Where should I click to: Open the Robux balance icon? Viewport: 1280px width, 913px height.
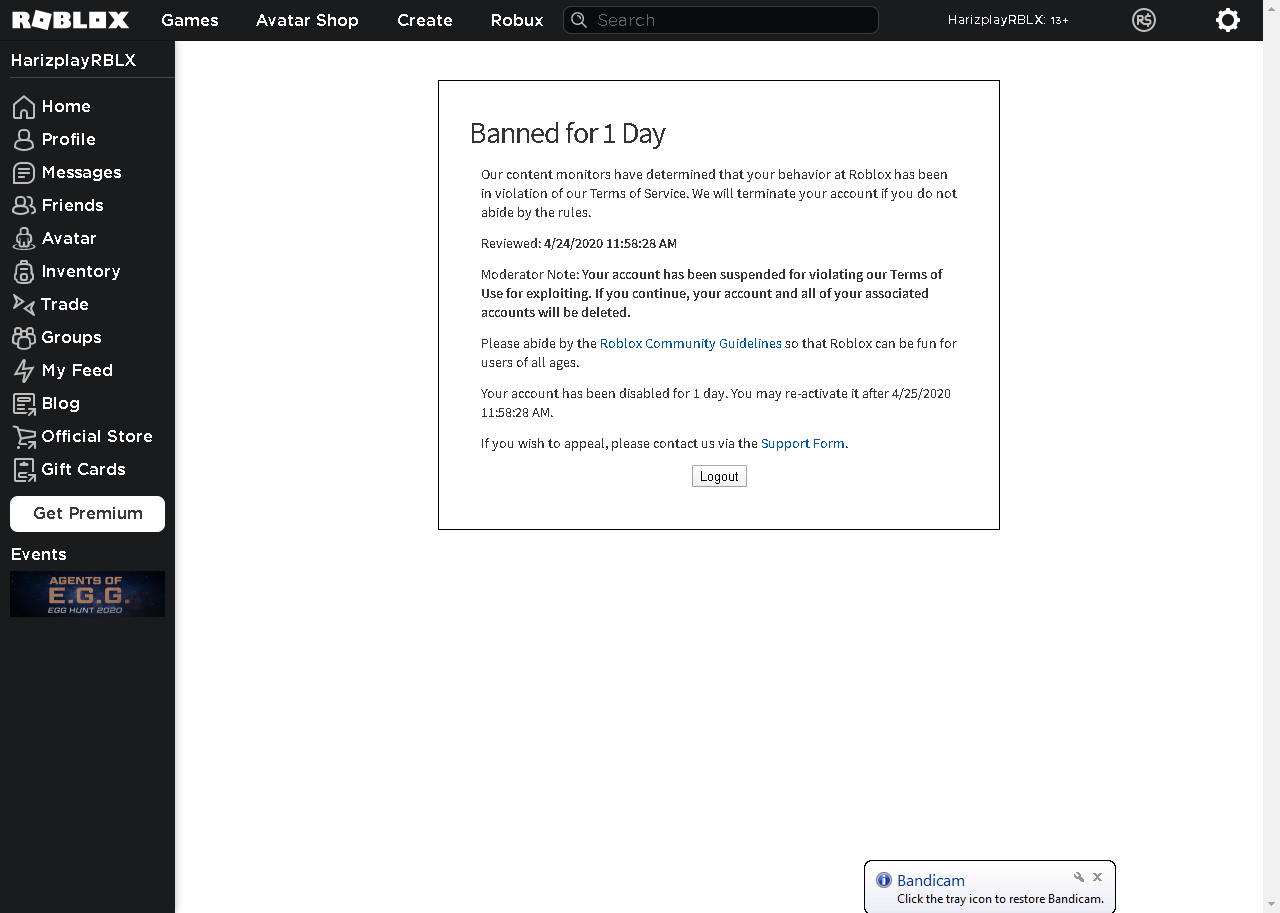point(1144,20)
